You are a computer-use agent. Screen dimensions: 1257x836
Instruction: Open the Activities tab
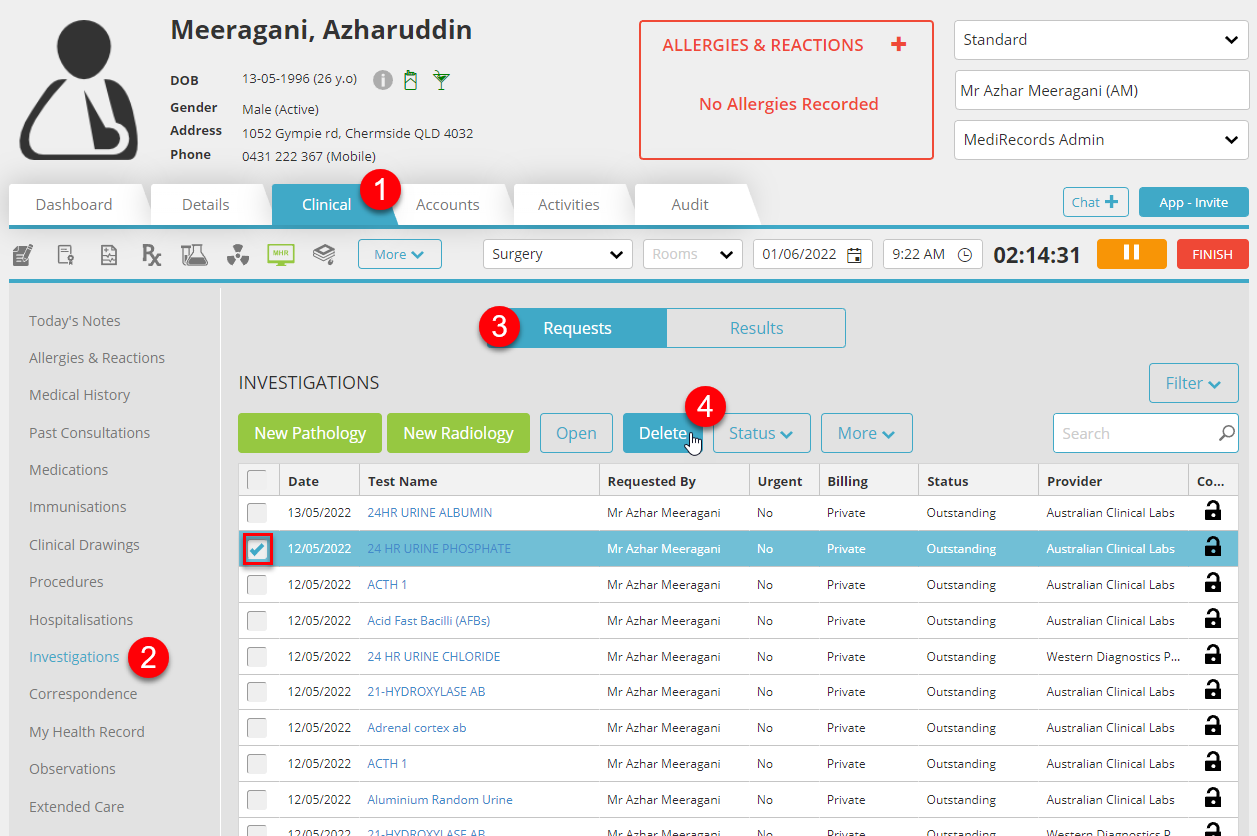tap(568, 204)
